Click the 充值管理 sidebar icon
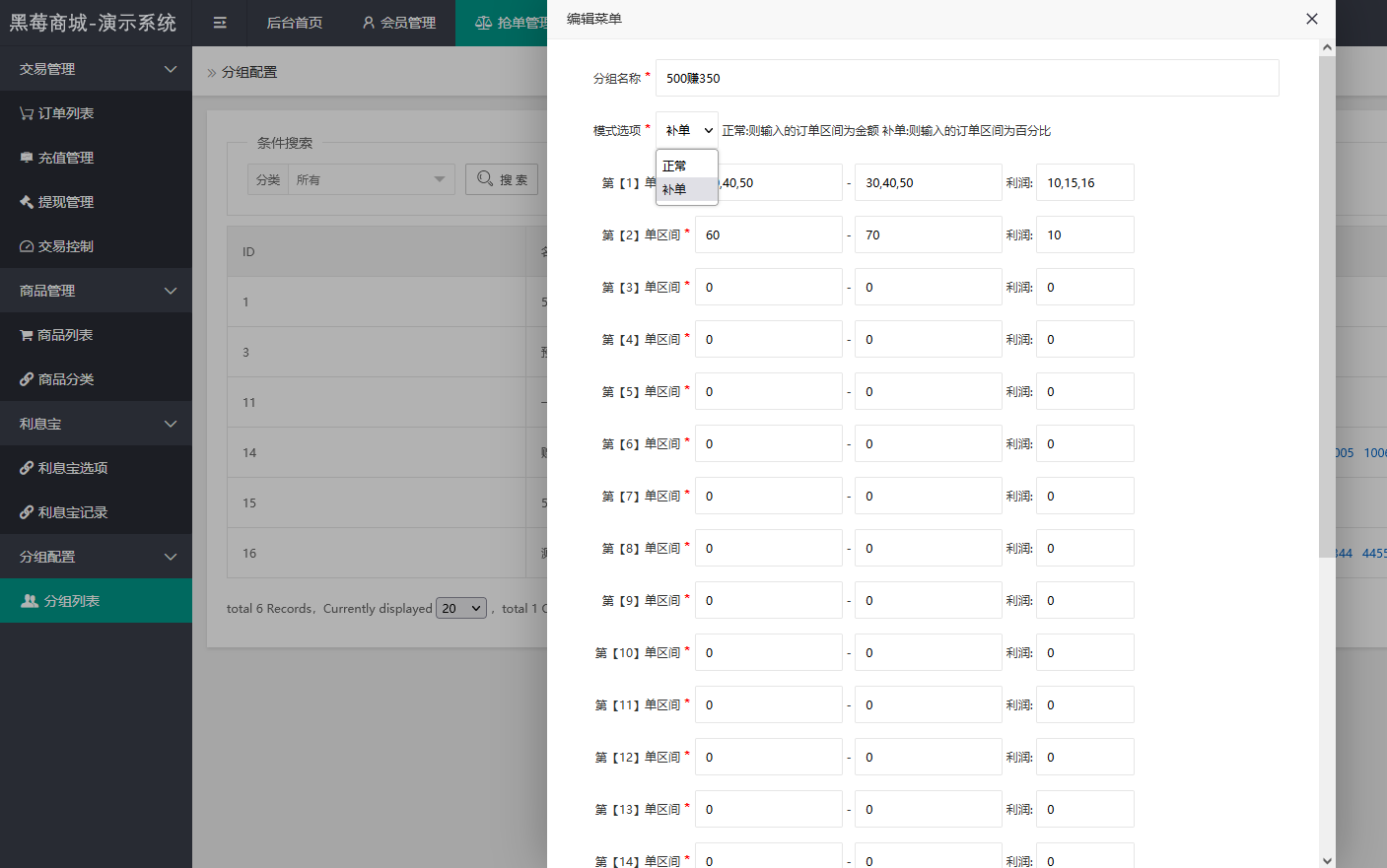 point(27,158)
